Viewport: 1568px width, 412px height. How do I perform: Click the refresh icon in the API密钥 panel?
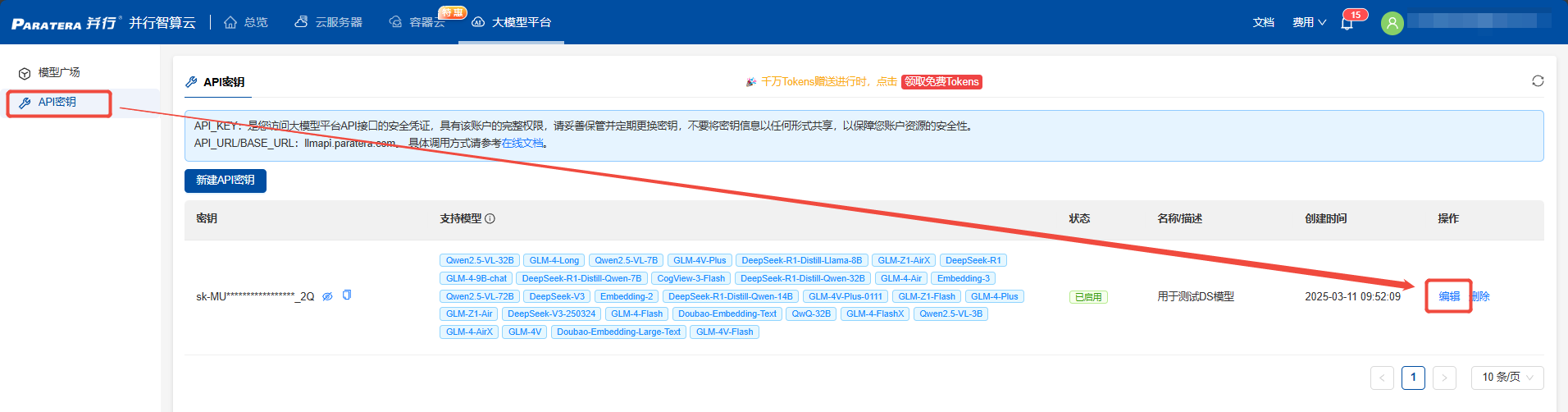pos(1538,80)
